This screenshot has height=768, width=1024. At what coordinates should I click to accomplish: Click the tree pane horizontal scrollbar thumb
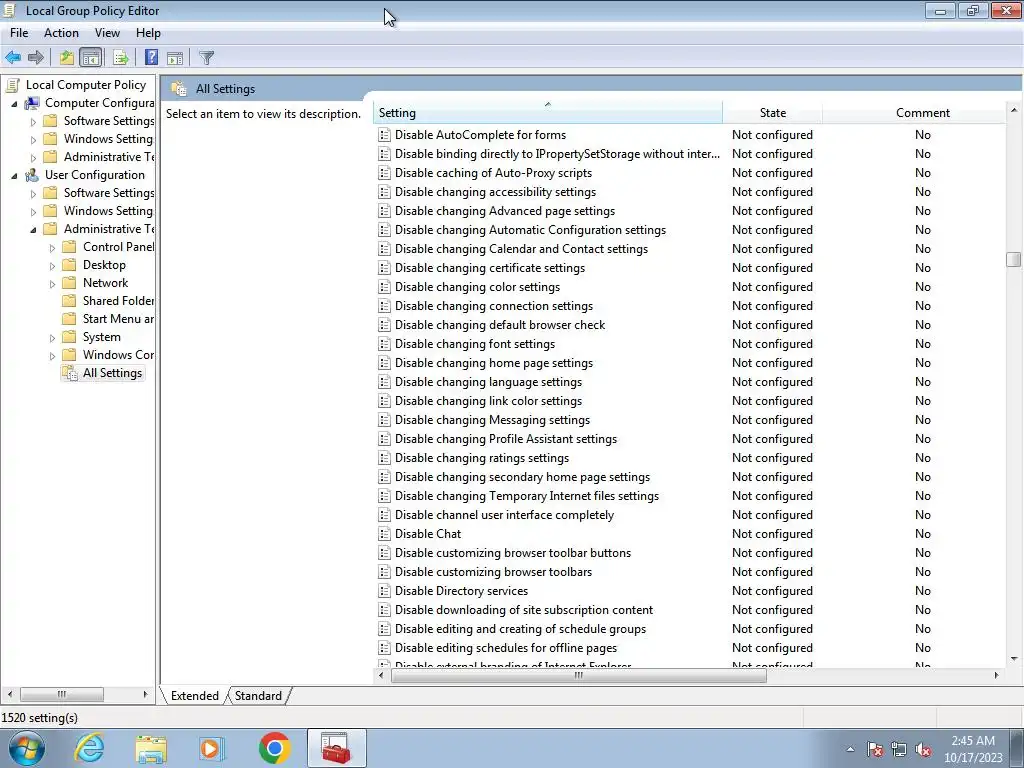tap(61, 694)
